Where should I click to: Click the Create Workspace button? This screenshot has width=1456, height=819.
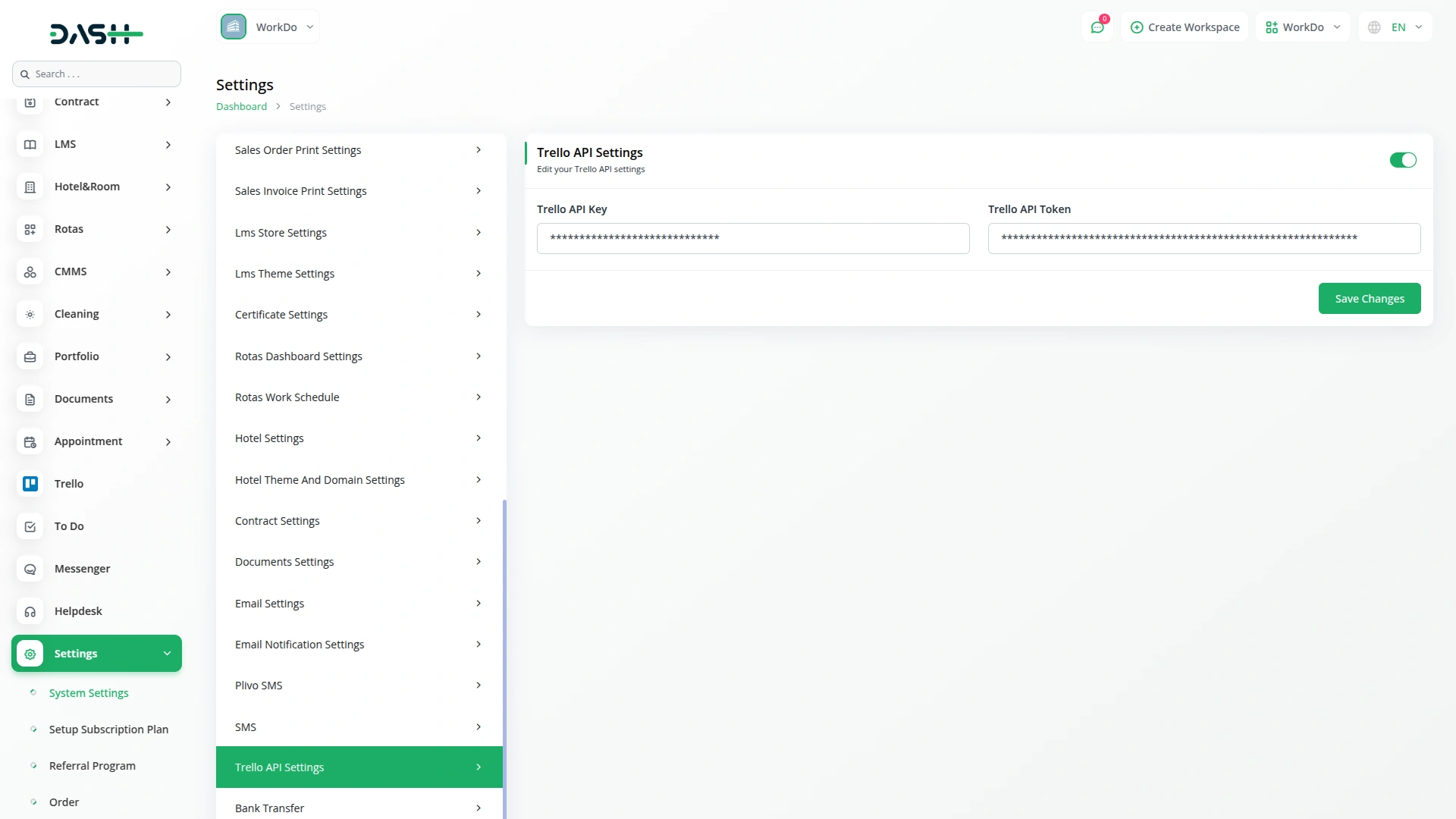pyautogui.click(x=1185, y=27)
